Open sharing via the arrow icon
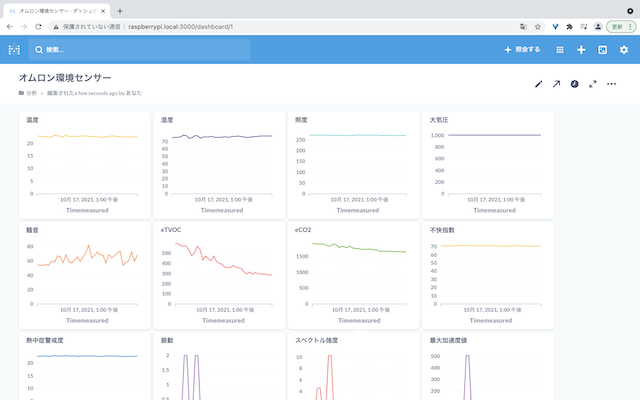Viewport: 640px width, 400px height. coord(556,84)
